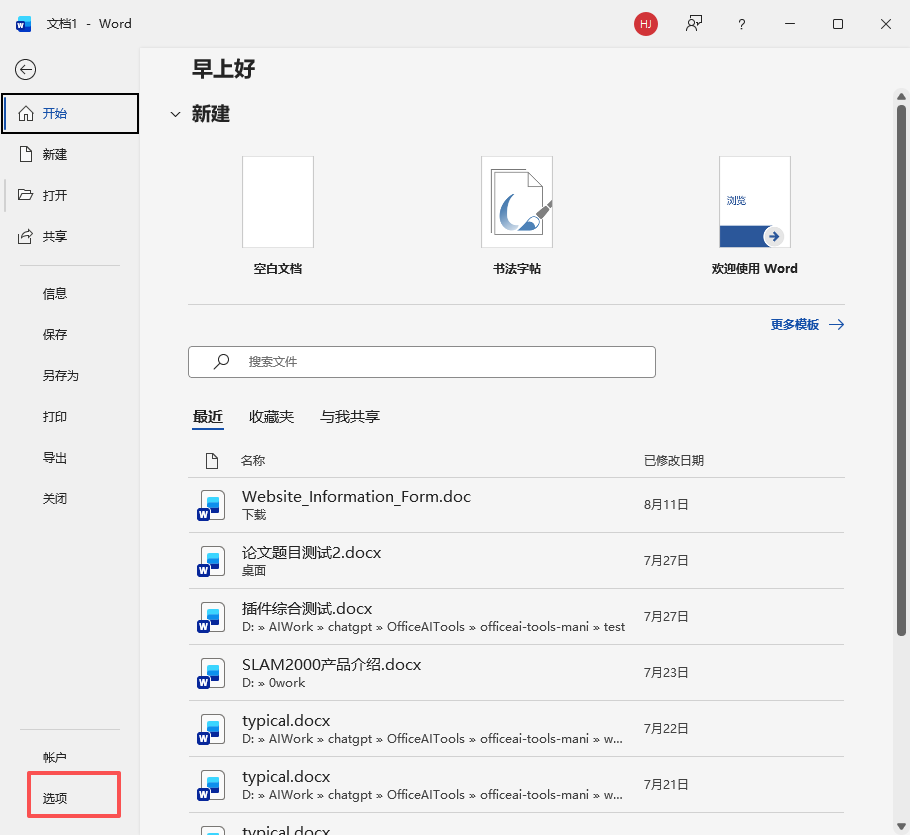Click the back arrow to return to document
The width and height of the screenshot is (910, 835).
(x=26, y=70)
